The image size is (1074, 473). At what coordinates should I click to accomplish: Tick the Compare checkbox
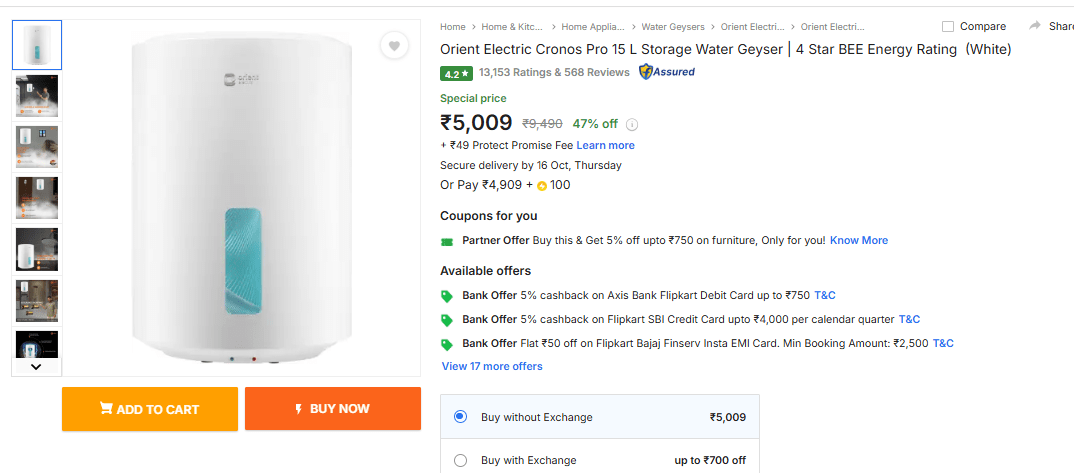948,27
